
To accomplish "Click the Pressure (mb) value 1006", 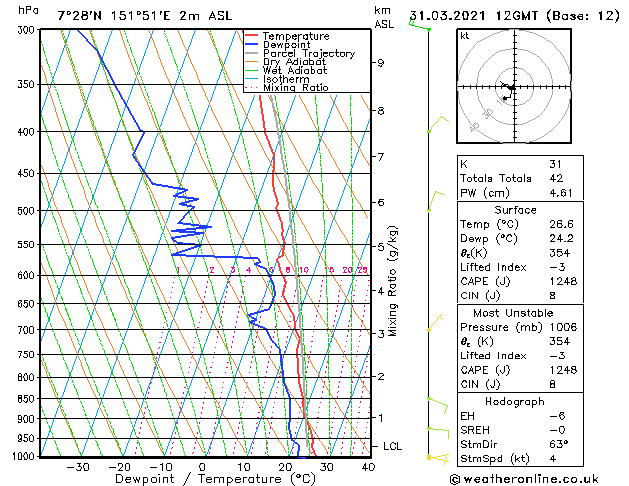I will (563, 327).
